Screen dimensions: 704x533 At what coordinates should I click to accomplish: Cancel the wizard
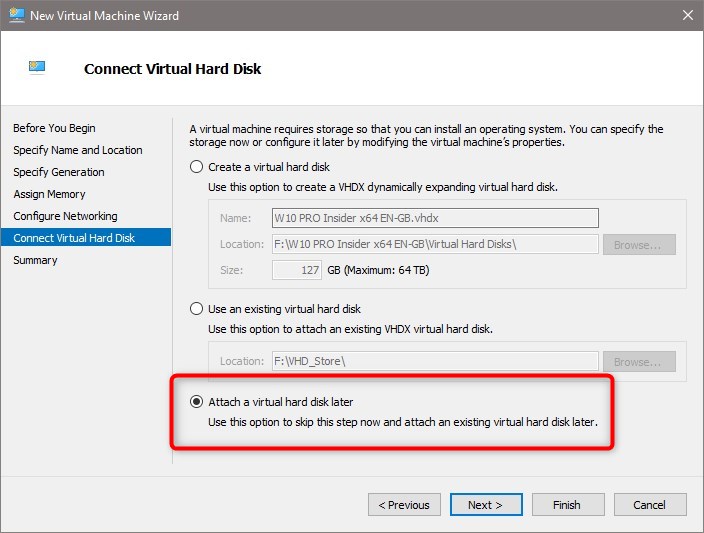650,505
